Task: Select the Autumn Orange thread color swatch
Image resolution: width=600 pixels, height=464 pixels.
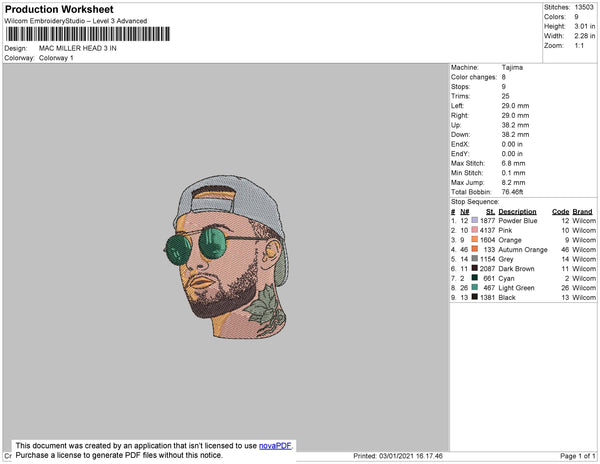Action: tap(474, 249)
